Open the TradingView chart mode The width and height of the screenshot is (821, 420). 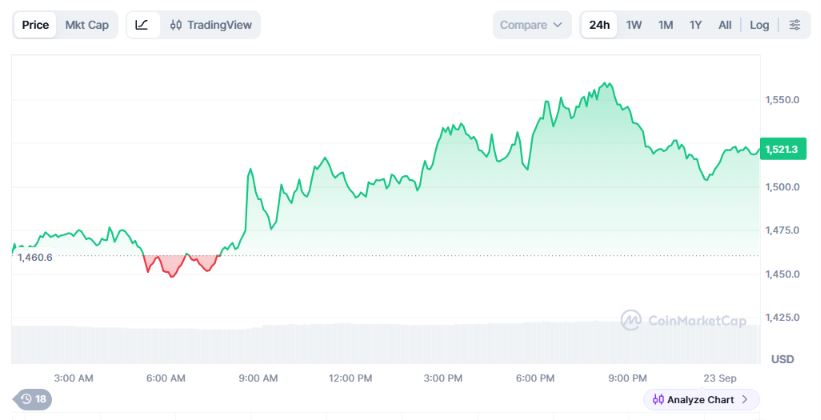211,25
